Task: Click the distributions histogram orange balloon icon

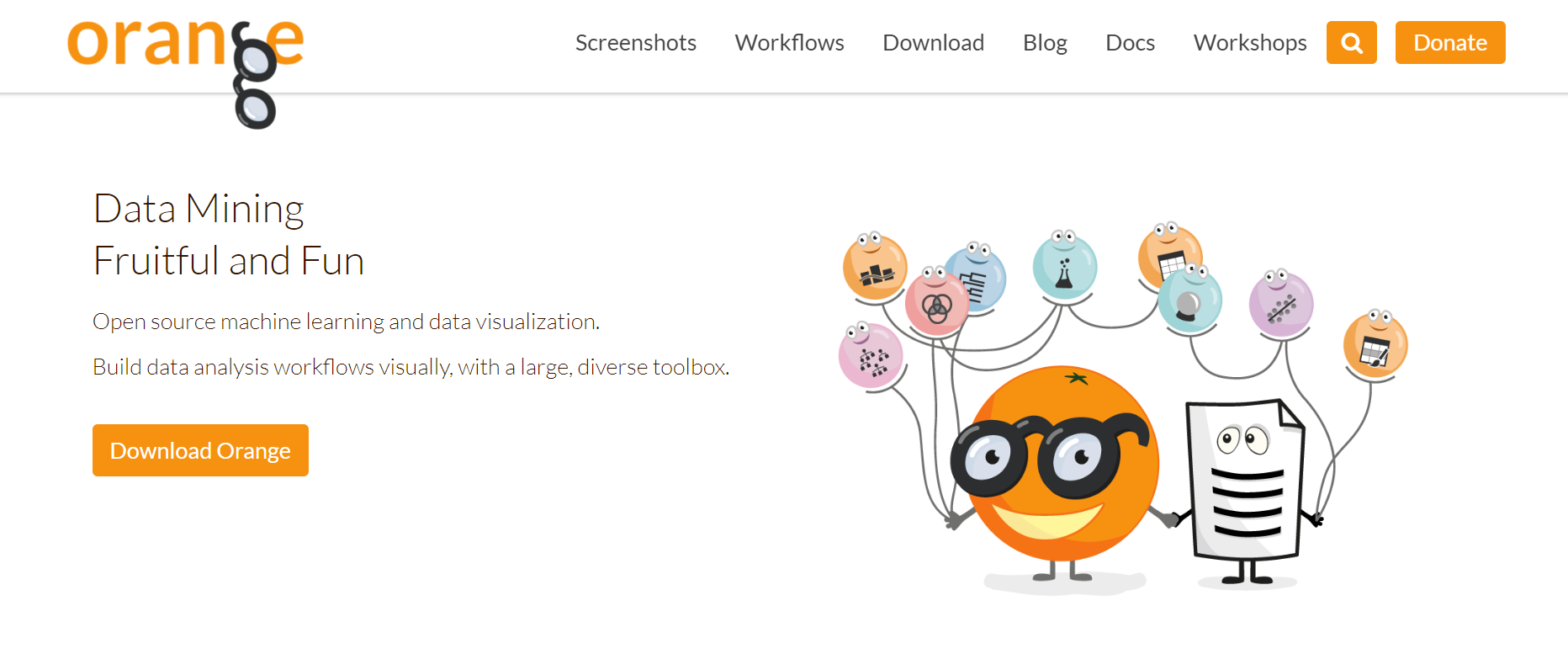Action: tap(874, 271)
